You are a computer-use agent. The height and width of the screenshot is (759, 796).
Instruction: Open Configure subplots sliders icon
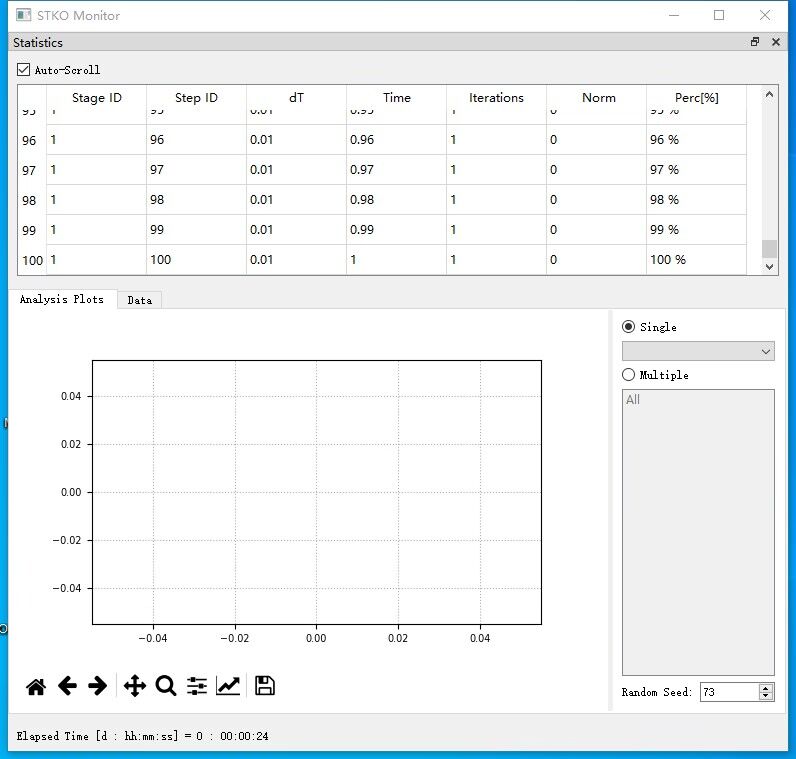tap(197, 686)
